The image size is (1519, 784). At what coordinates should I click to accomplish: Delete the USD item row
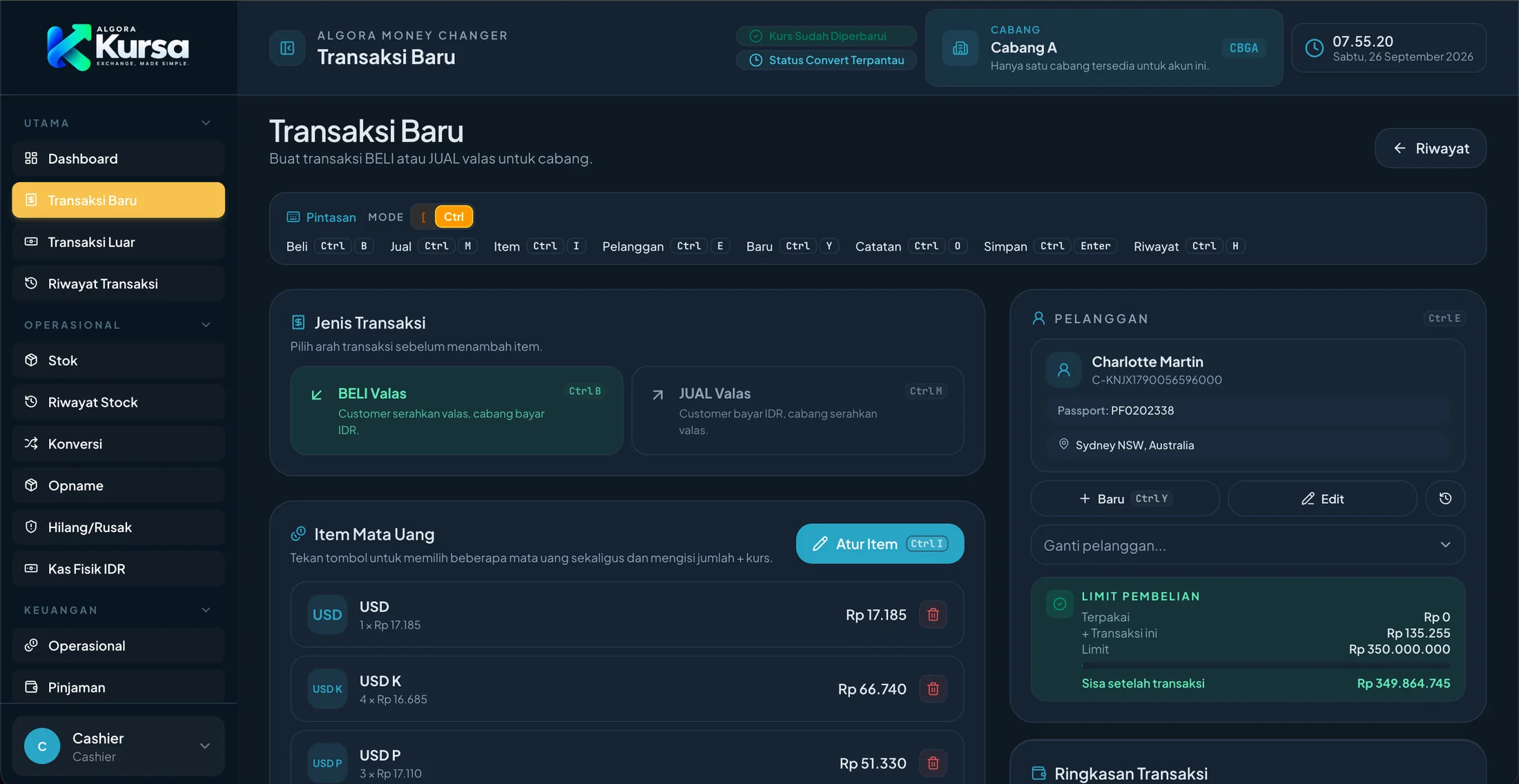pyautogui.click(x=933, y=614)
